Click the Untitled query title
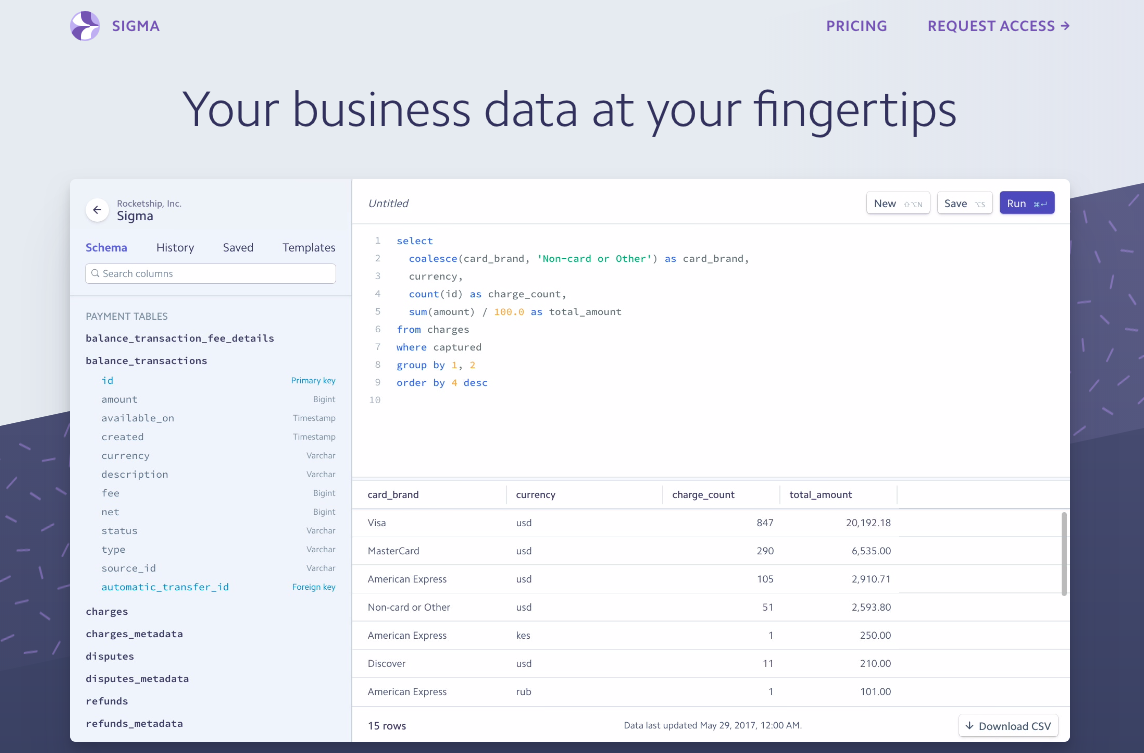Image resolution: width=1144 pixels, height=753 pixels. coord(388,204)
